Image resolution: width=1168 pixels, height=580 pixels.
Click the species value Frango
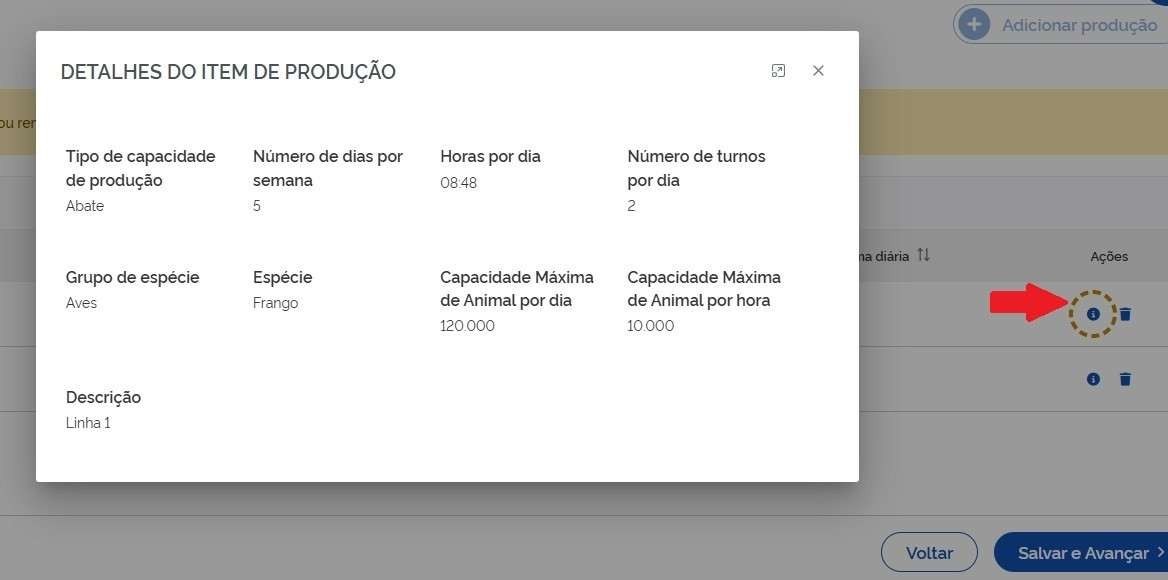click(275, 303)
